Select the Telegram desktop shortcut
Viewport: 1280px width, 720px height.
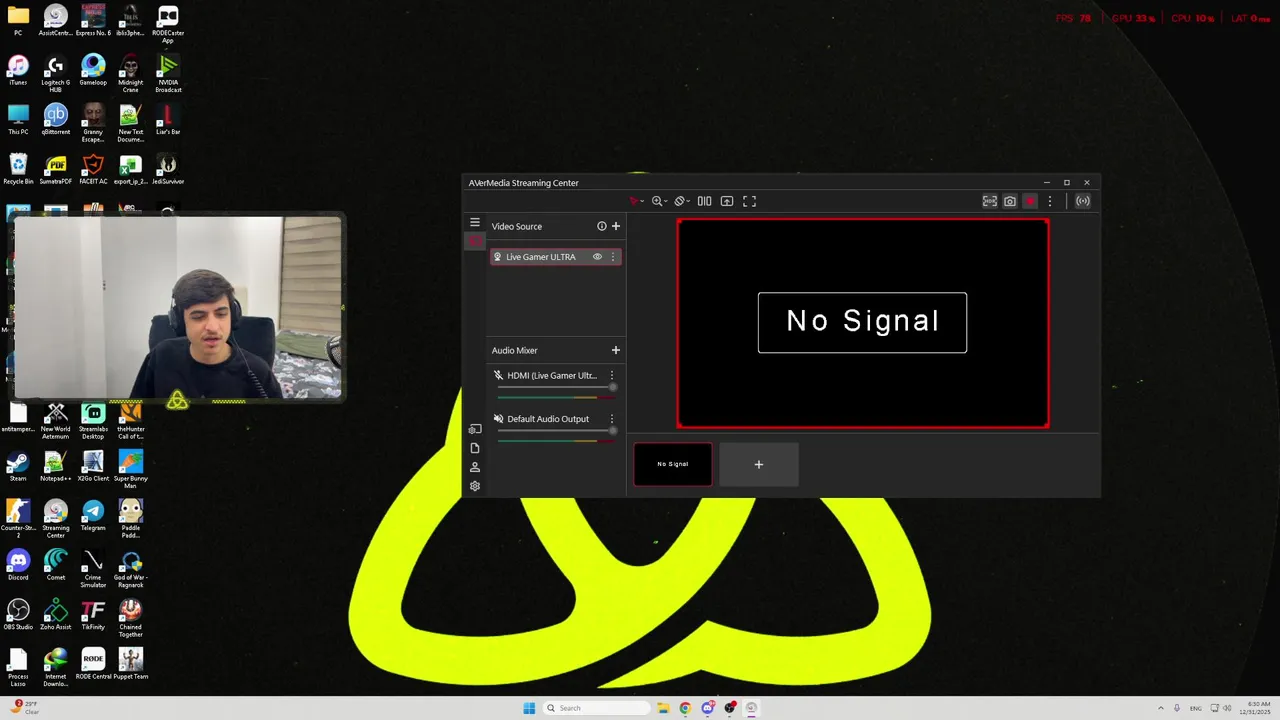click(x=93, y=515)
